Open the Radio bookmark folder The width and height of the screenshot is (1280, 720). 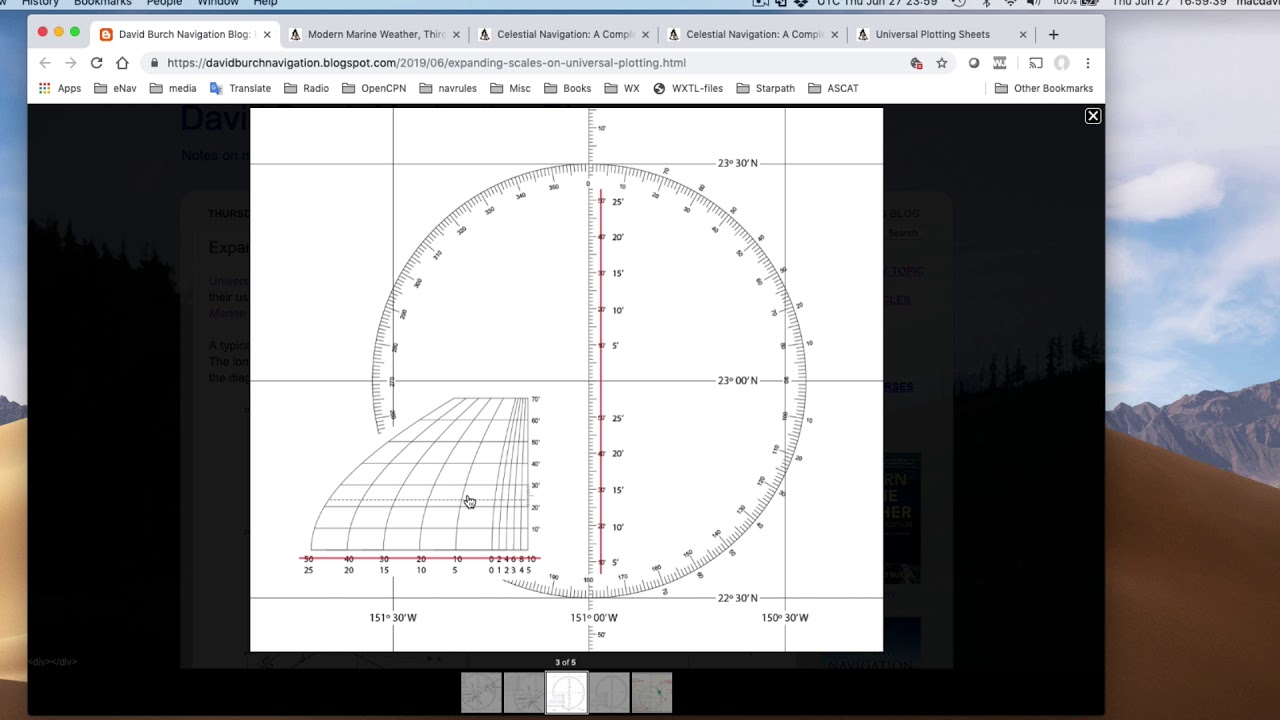[x=306, y=88]
